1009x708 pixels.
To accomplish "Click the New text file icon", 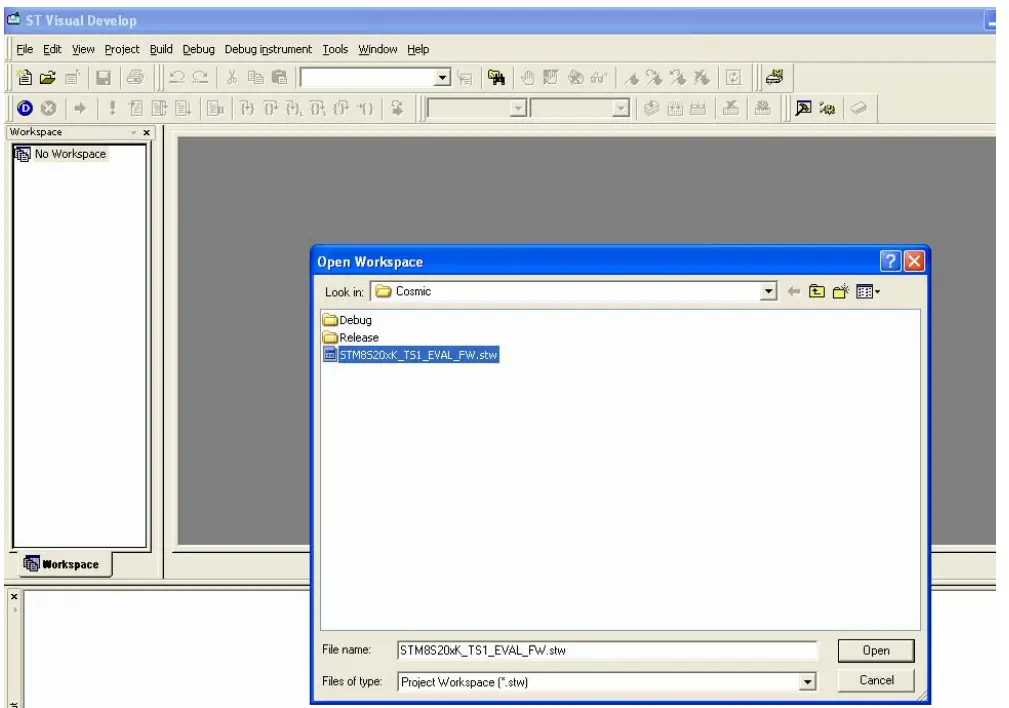I will [x=24, y=78].
